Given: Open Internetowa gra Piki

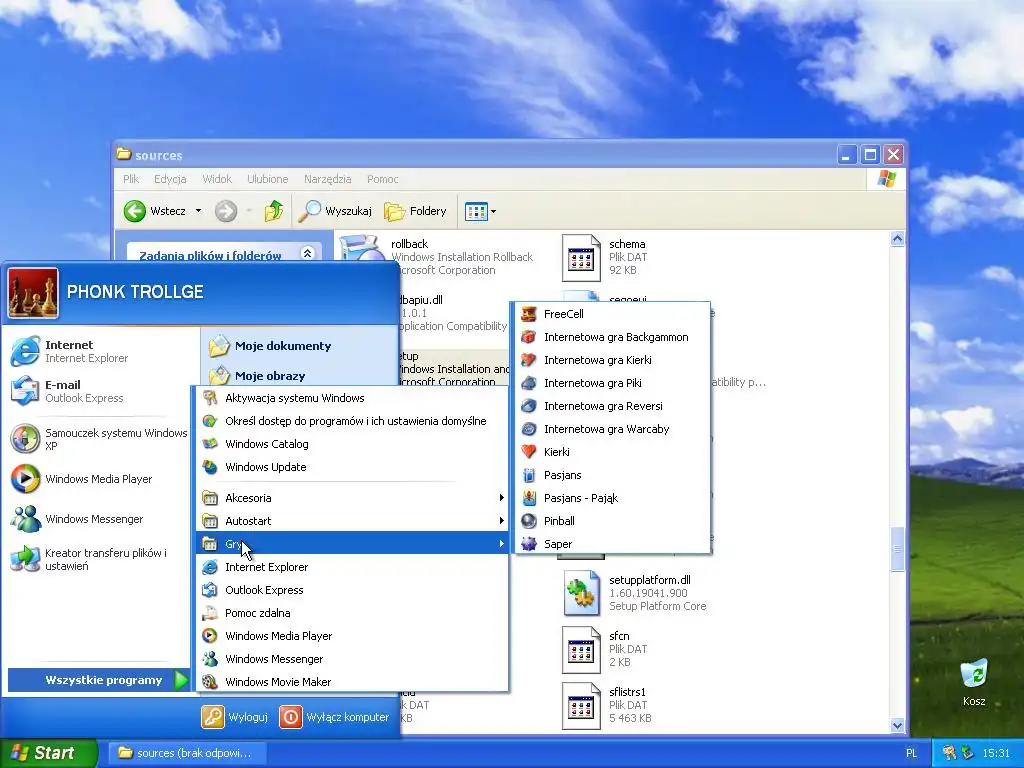Looking at the screenshot, I should click(613, 383).
